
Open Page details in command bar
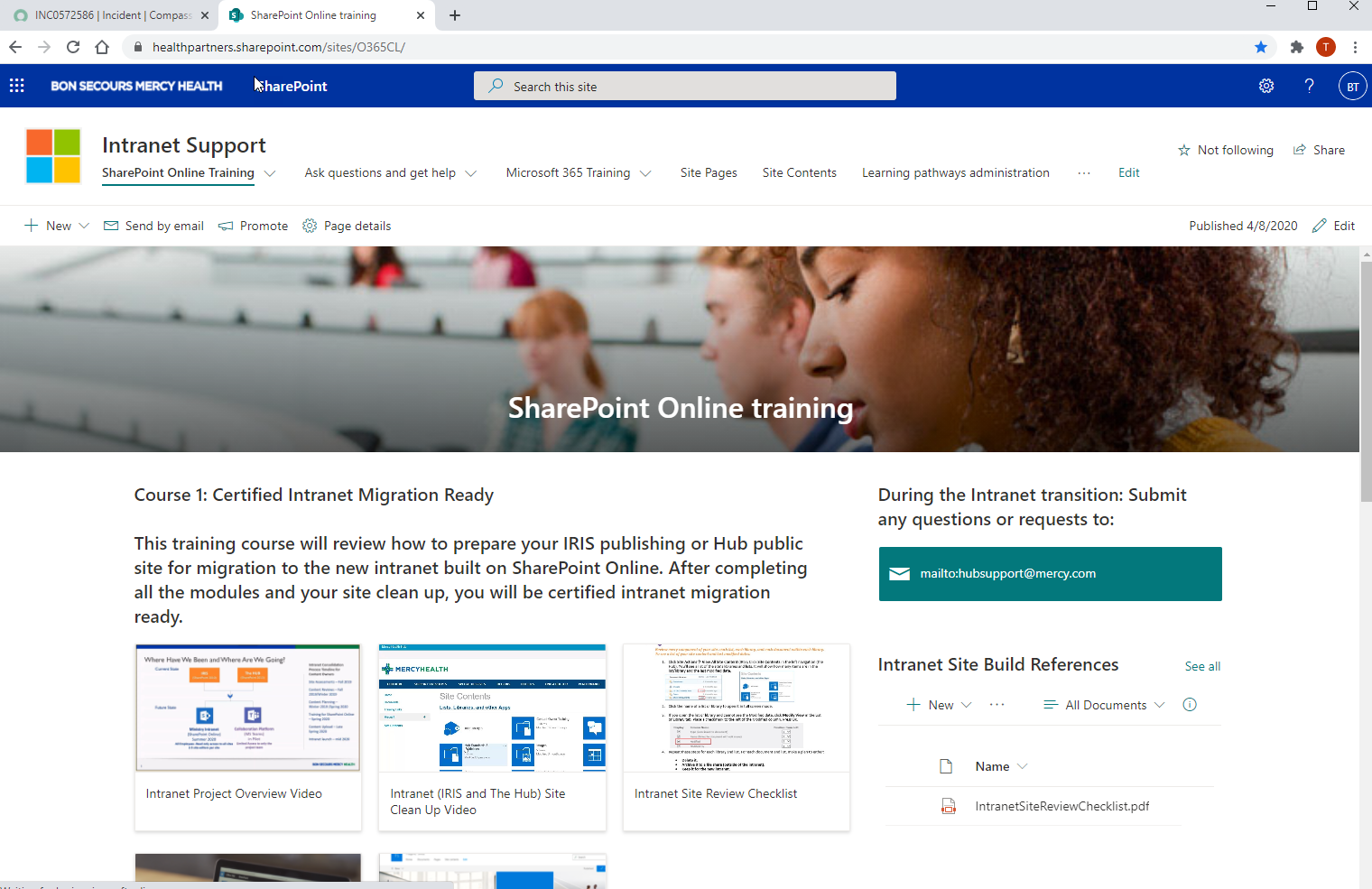[x=347, y=226]
